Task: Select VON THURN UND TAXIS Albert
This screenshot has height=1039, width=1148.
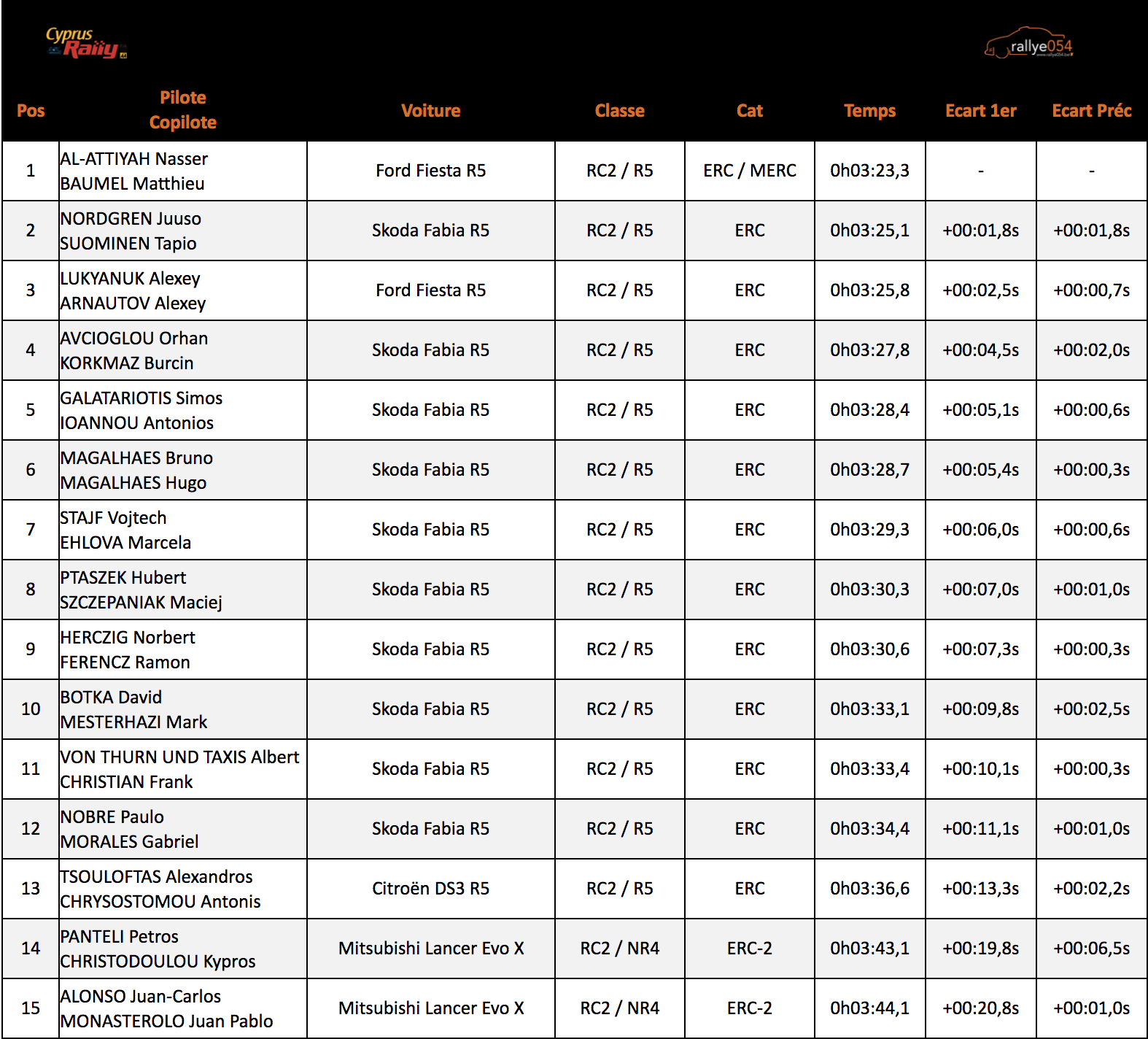Action: [x=180, y=757]
